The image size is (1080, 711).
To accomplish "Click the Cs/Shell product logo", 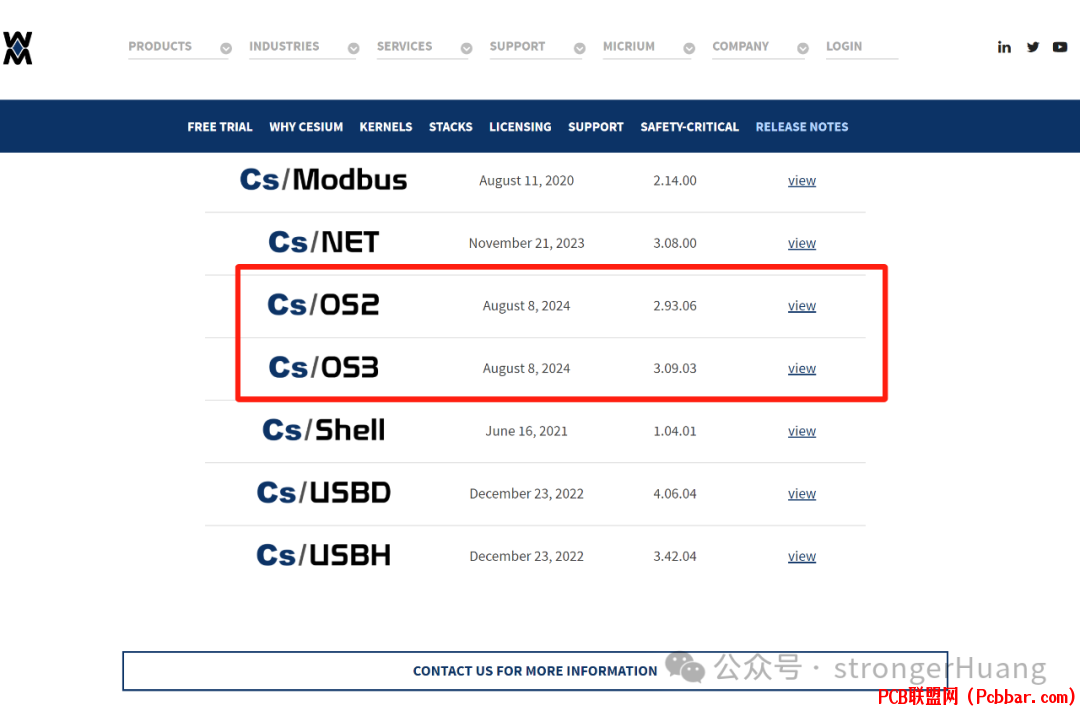I will pyautogui.click(x=323, y=431).
